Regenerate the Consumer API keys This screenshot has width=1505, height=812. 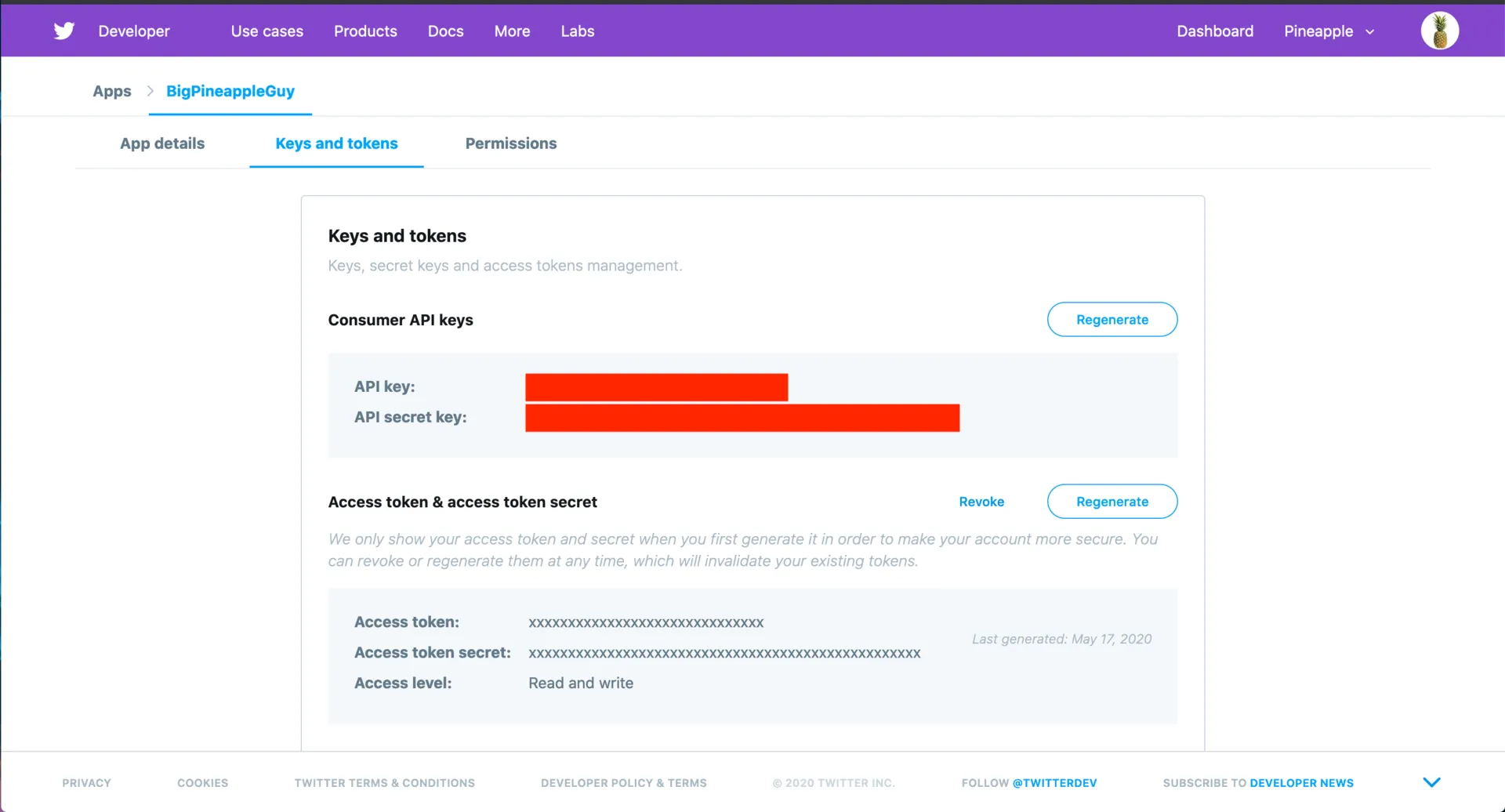pyautogui.click(x=1112, y=319)
